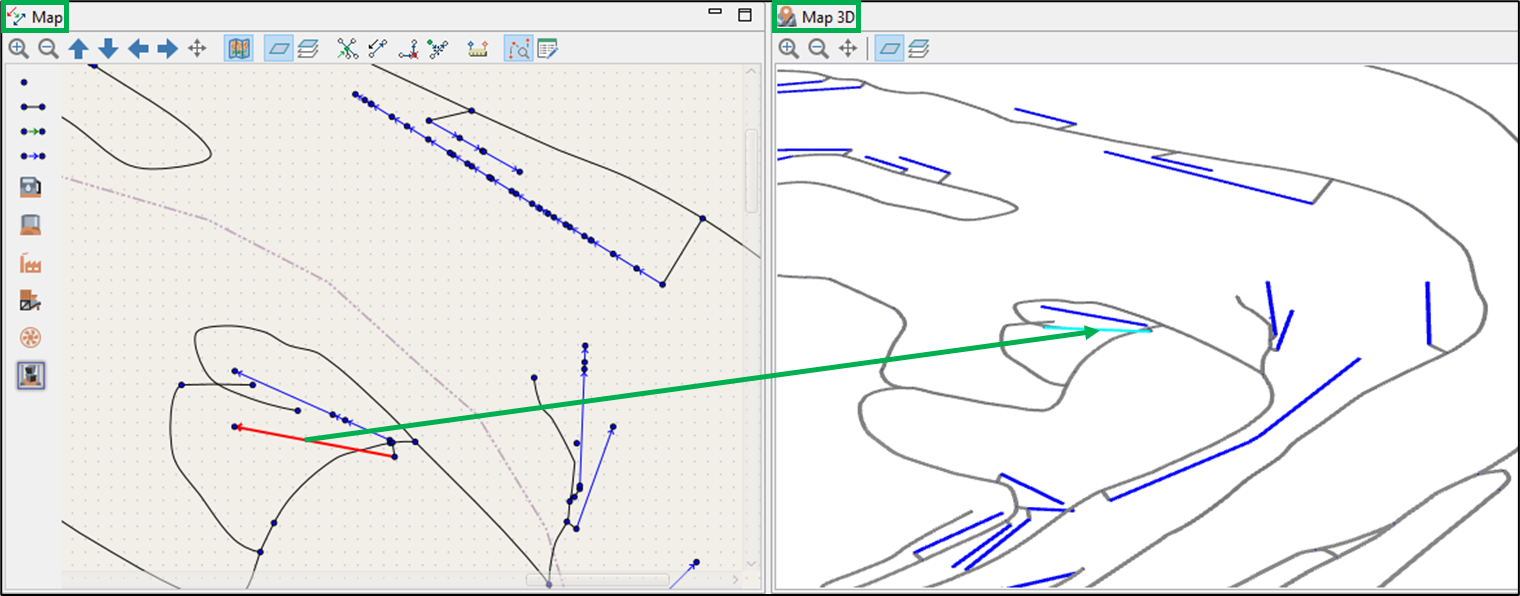Toggle single layer view in Map toolbar
Image resolution: width=1520 pixels, height=596 pixels.
pos(278,48)
